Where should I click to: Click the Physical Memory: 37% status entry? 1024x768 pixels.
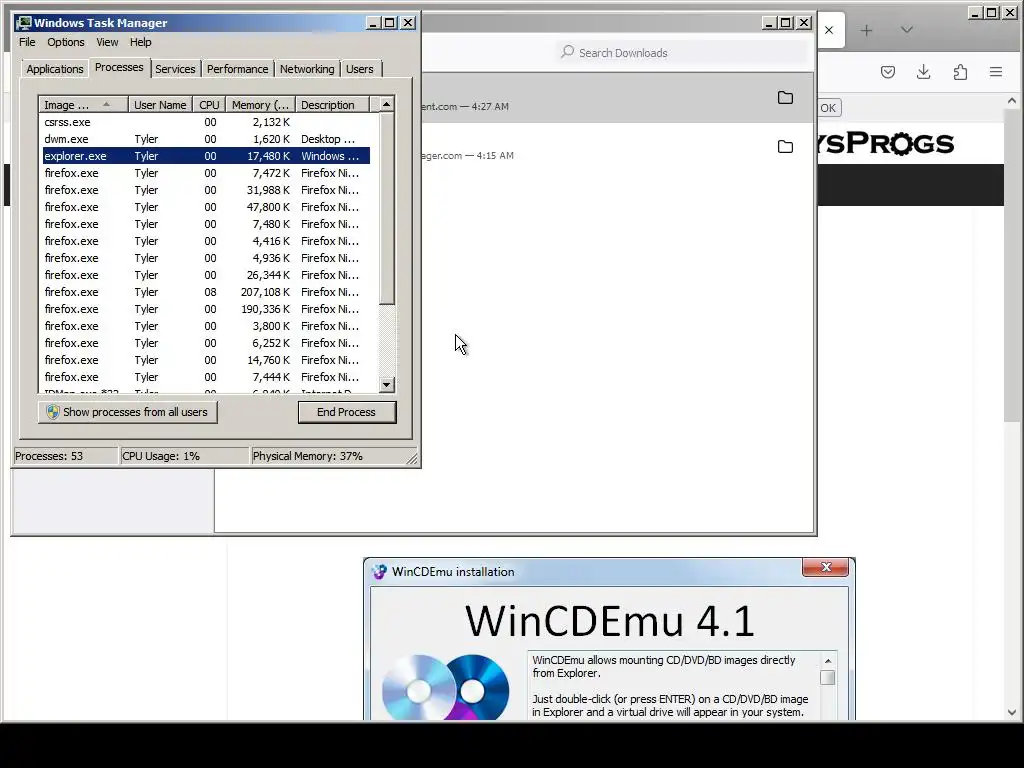(329, 456)
